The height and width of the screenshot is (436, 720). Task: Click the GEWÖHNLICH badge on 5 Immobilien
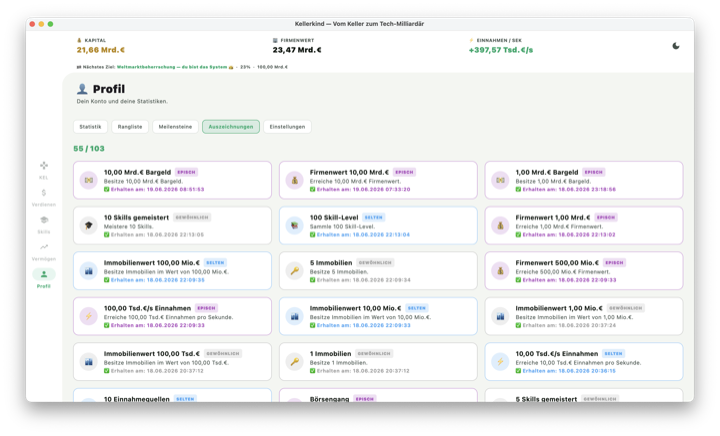(375, 263)
